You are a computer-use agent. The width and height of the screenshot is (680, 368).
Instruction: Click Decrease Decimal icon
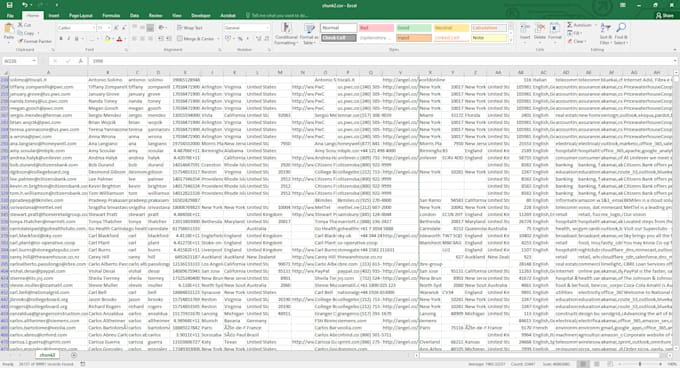point(266,39)
